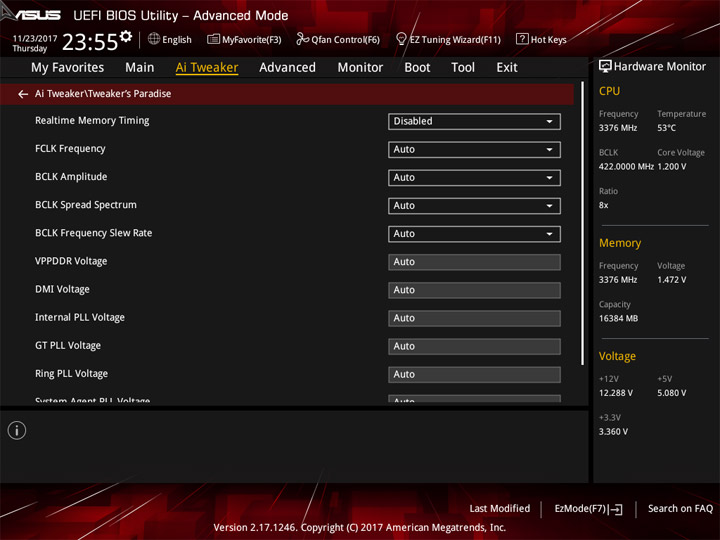
Task: Switch to the Tool tab
Action: [x=463, y=68]
